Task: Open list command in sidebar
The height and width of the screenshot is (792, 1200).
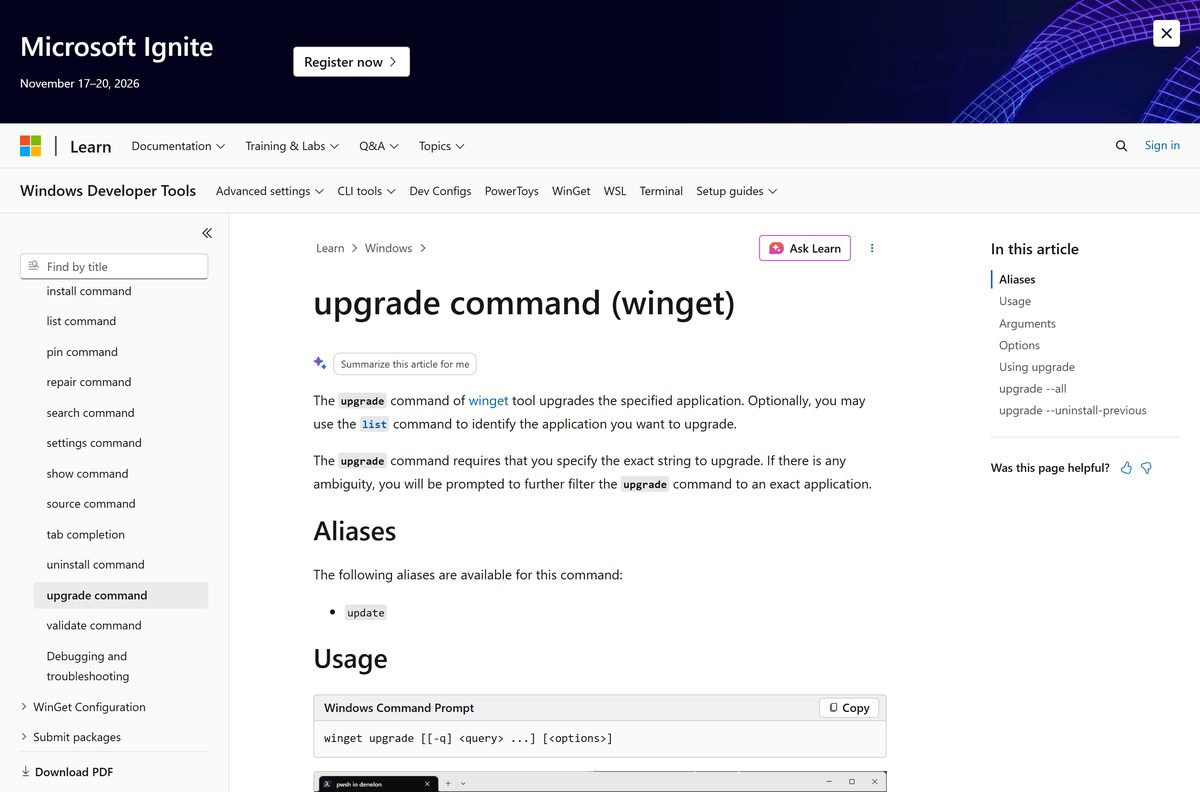Action: (x=81, y=321)
